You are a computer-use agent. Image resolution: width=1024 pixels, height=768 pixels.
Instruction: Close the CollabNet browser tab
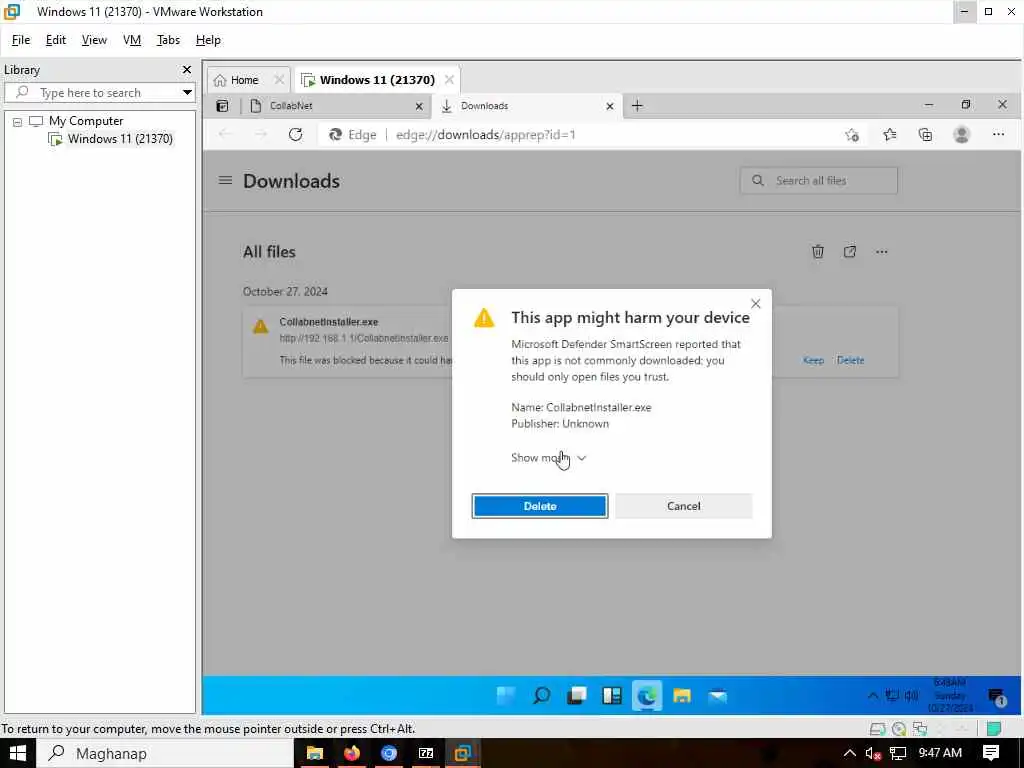(419, 106)
